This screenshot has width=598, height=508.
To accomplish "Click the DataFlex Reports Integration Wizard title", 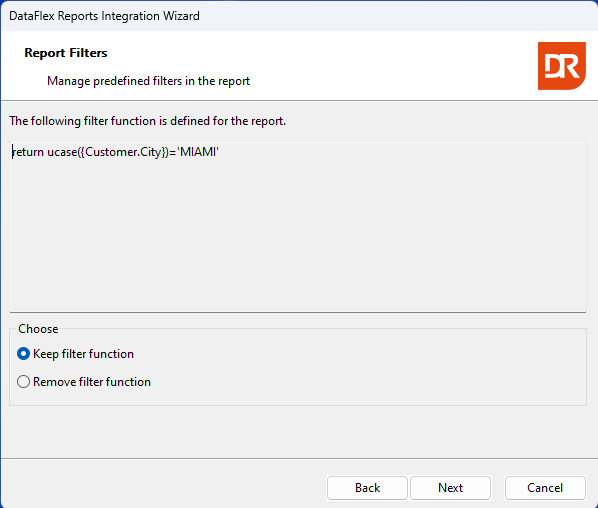I will (104, 16).
